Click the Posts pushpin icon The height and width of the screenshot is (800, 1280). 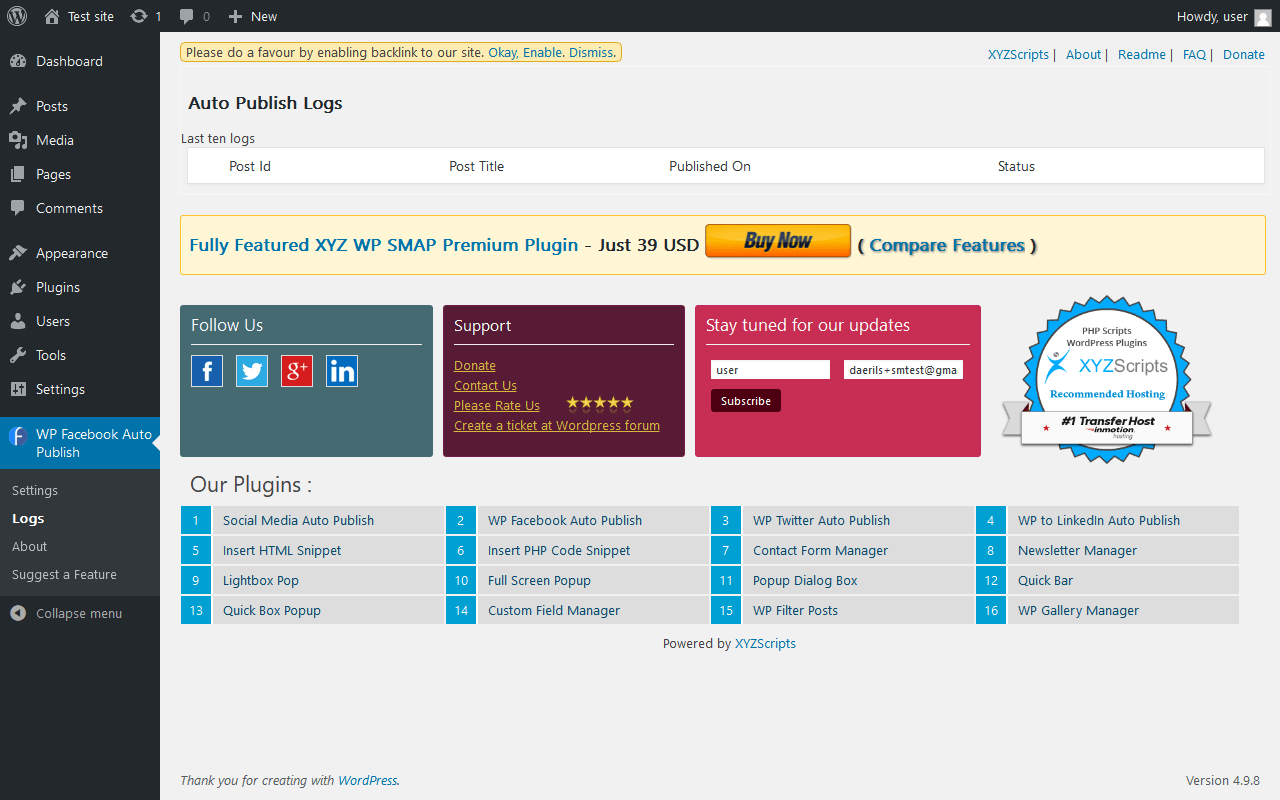point(18,106)
